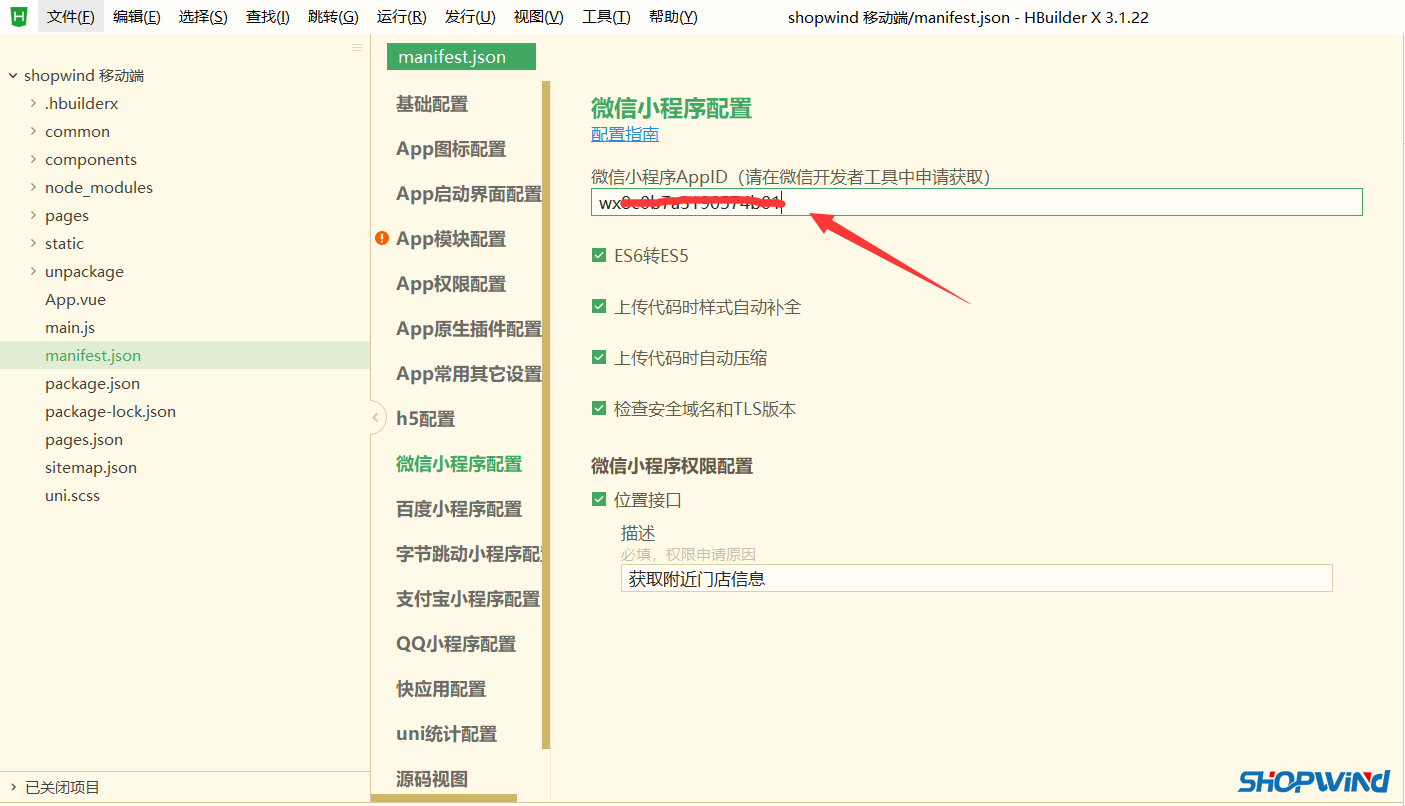Open App.vue in the file tree
The width and height of the screenshot is (1405, 806).
coord(75,299)
